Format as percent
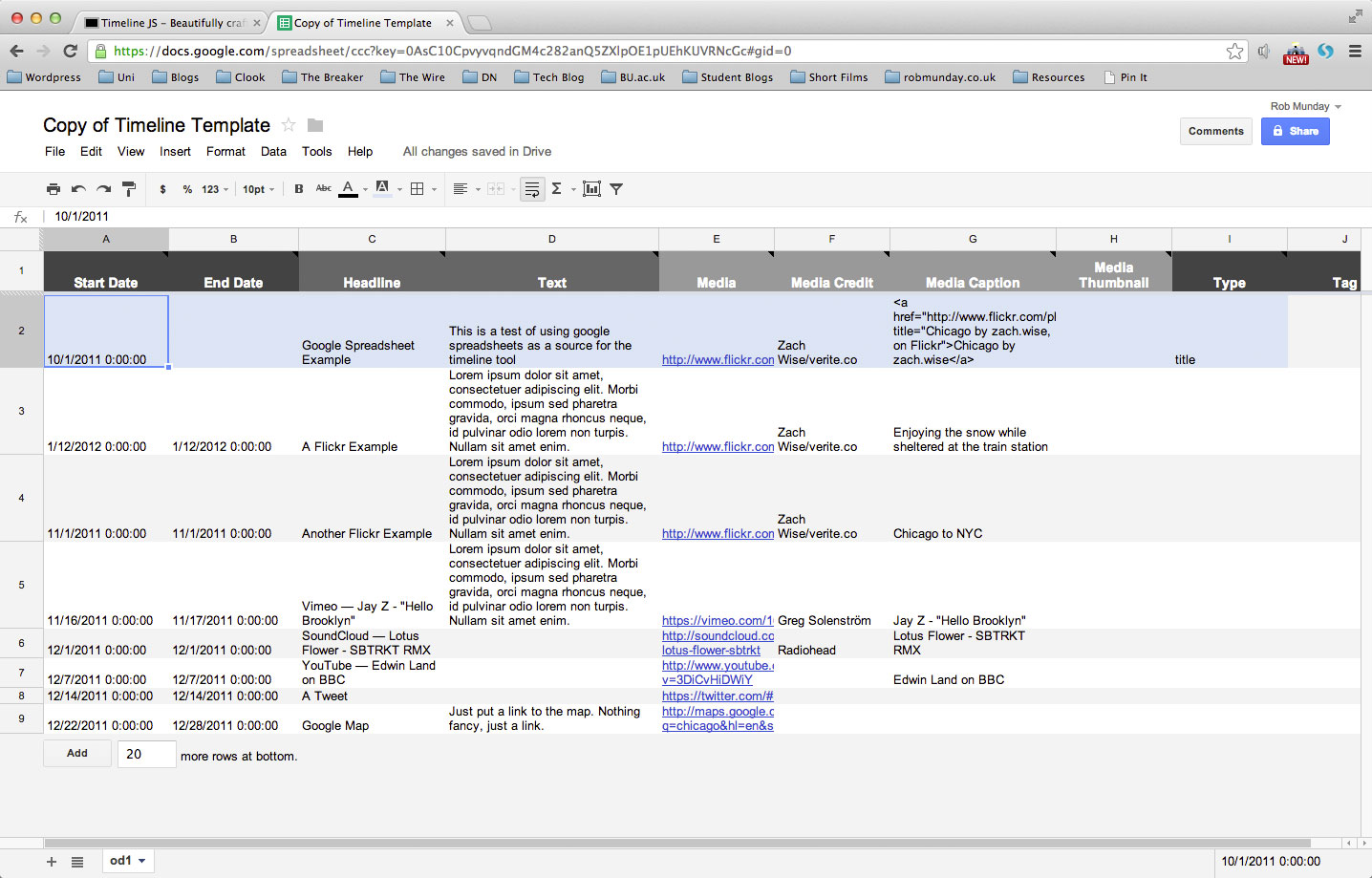 (x=187, y=189)
